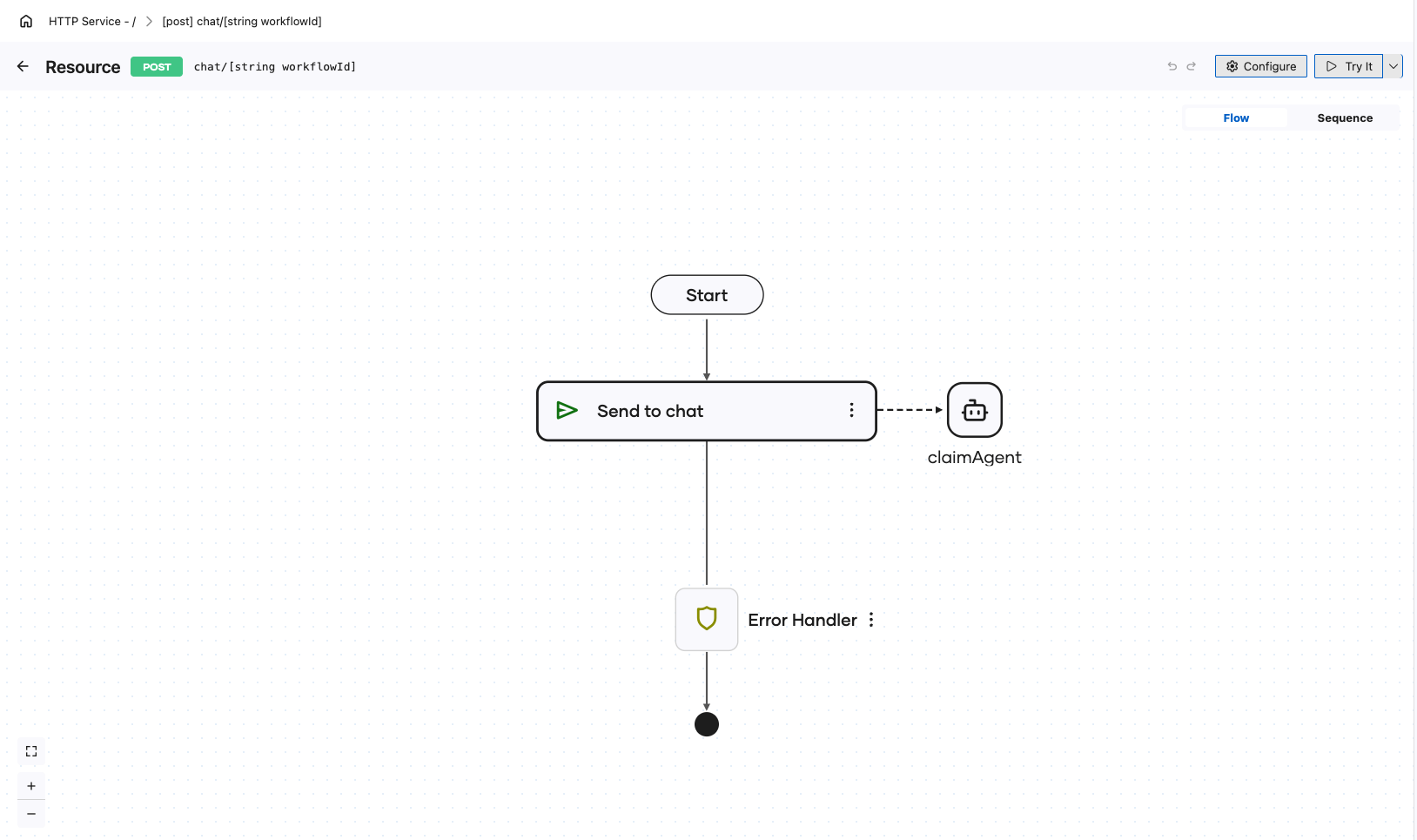The height and width of the screenshot is (840, 1417).
Task: Click the green send arrow icon
Action: tap(567, 410)
